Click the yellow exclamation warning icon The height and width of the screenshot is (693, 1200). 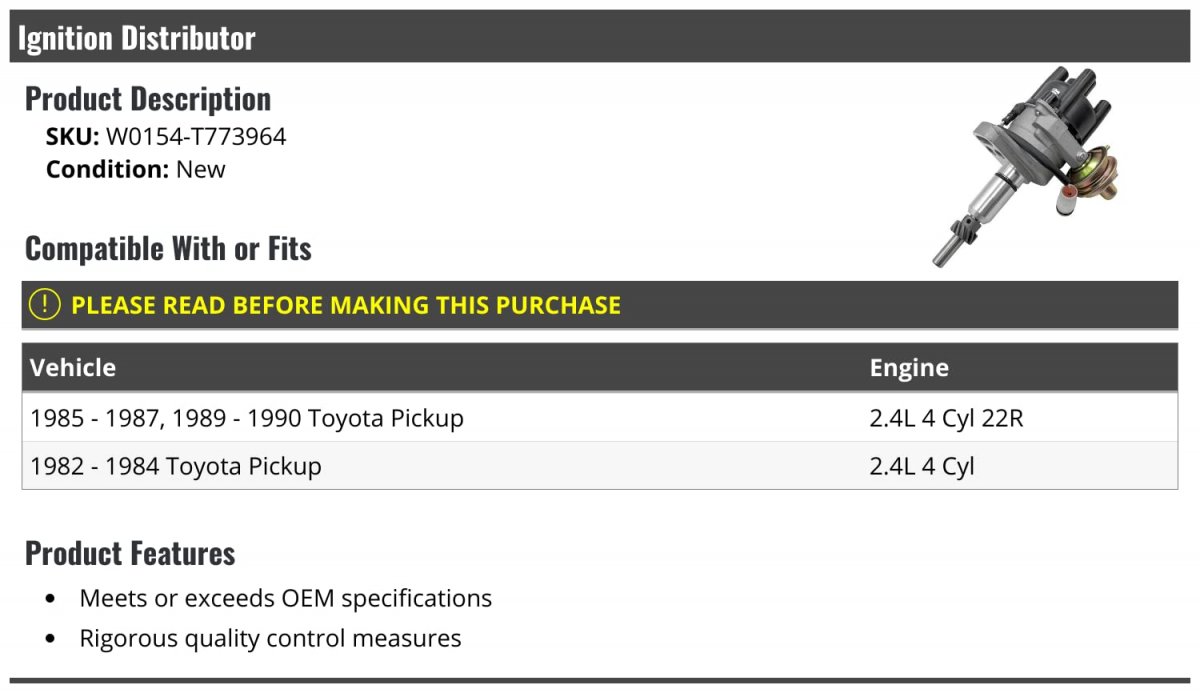[x=44, y=305]
